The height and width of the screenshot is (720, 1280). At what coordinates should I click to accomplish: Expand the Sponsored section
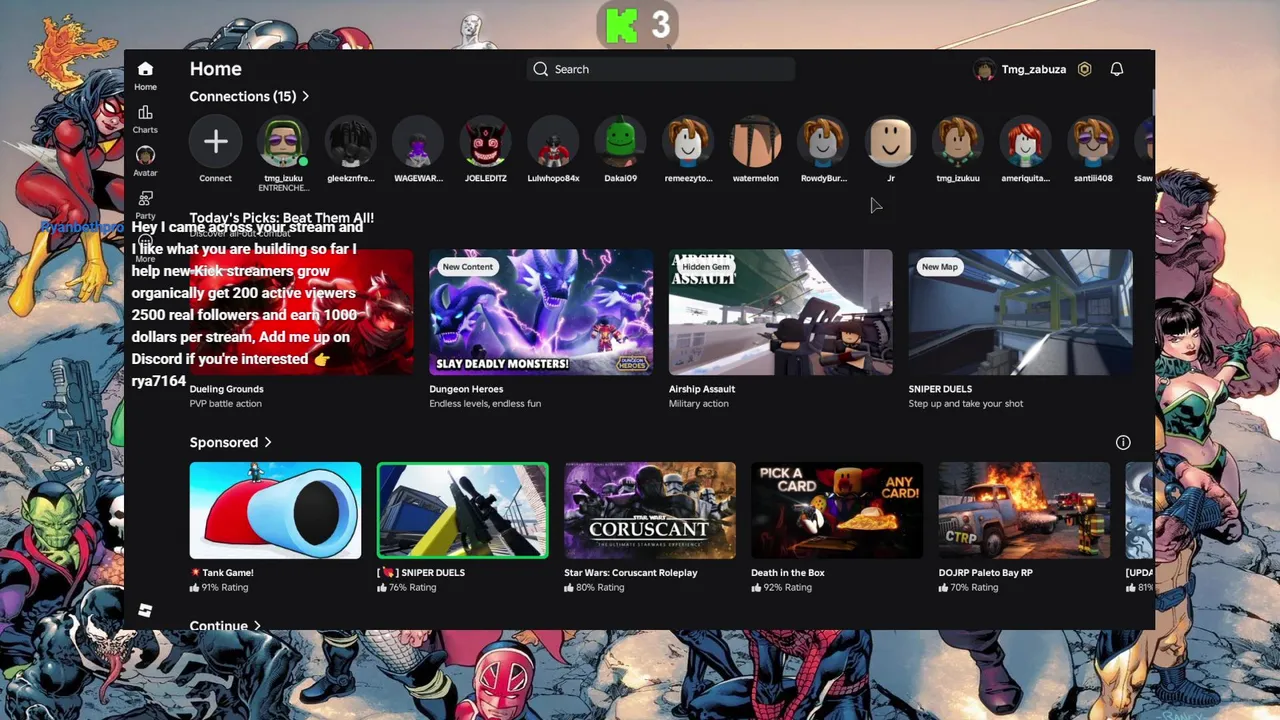coord(230,442)
